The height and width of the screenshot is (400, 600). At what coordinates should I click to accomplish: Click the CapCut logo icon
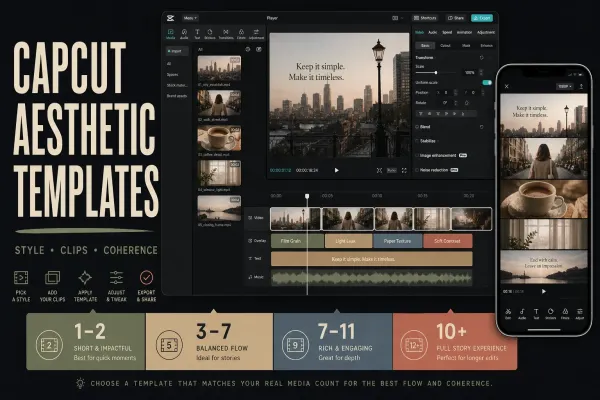click(x=171, y=18)
